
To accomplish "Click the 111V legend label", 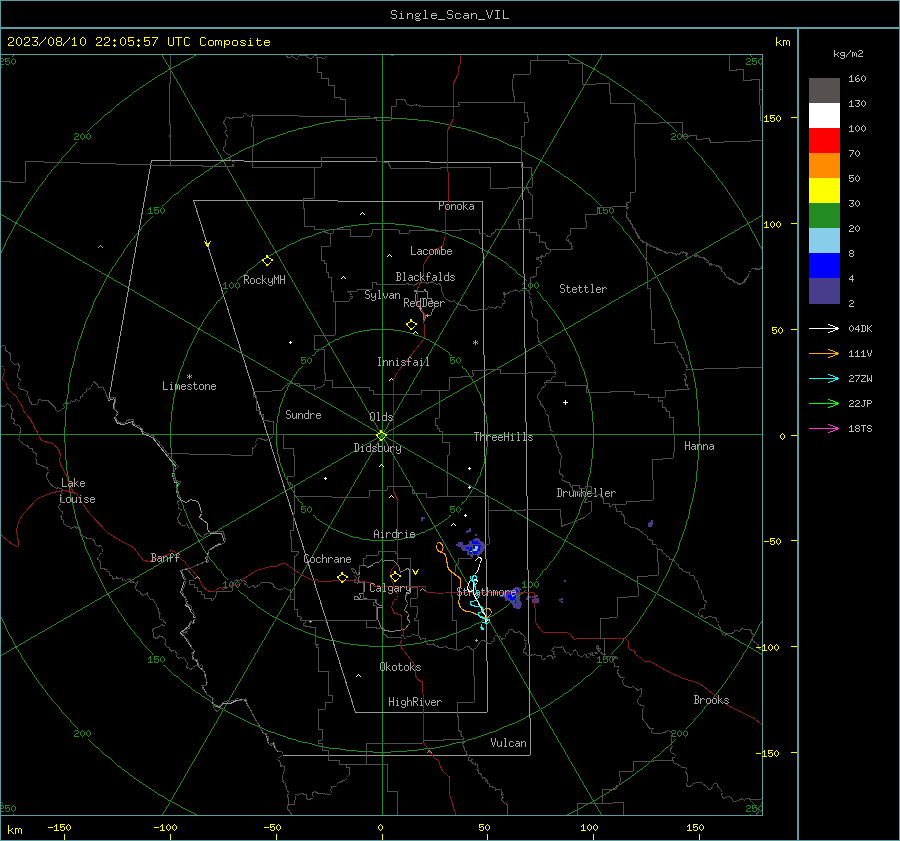I will click(x=860, y=353).
